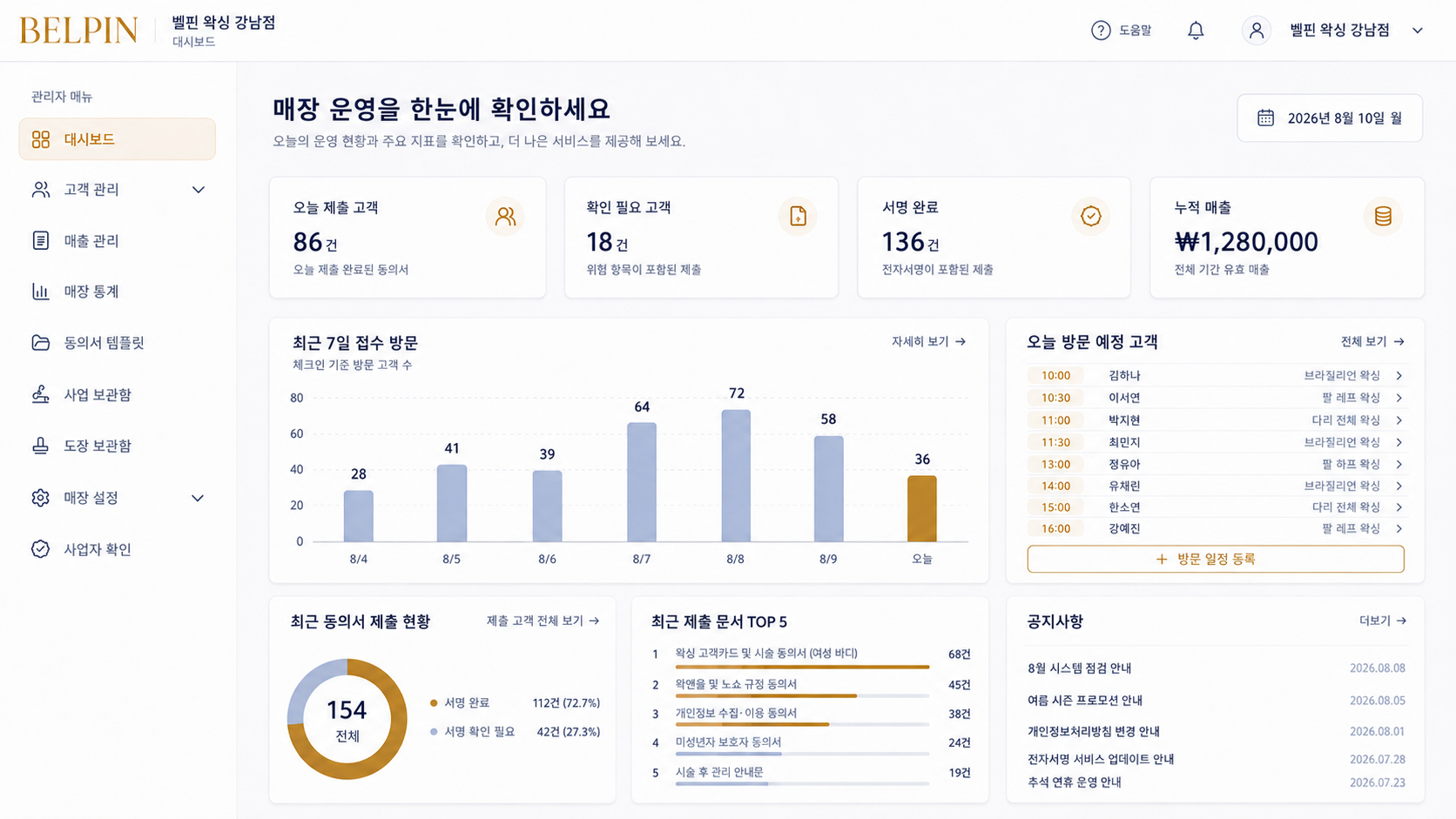Click the 방문 일정 등록 button
The width and height of the screenshot is (1456, 819).
tap(1216, 559)
